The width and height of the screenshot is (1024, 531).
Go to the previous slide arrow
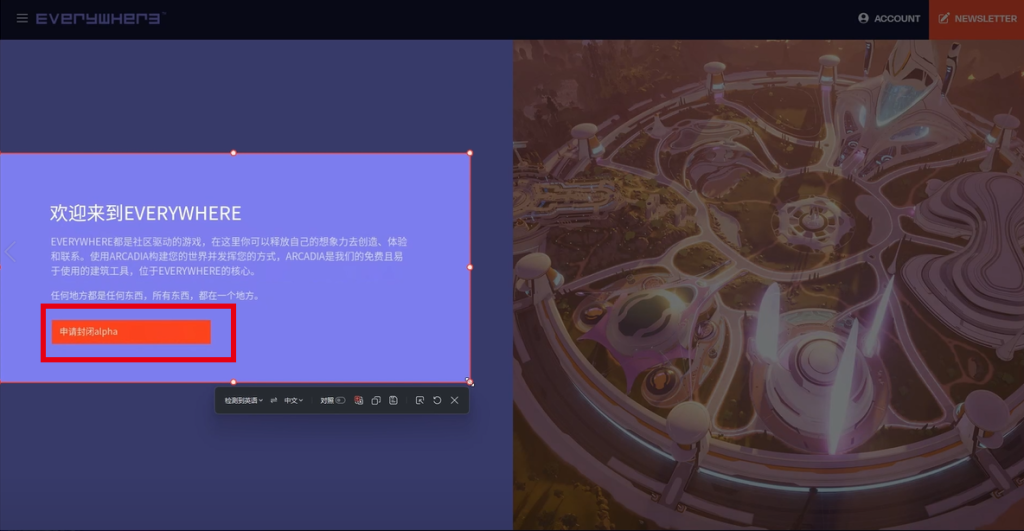point(9,251)
